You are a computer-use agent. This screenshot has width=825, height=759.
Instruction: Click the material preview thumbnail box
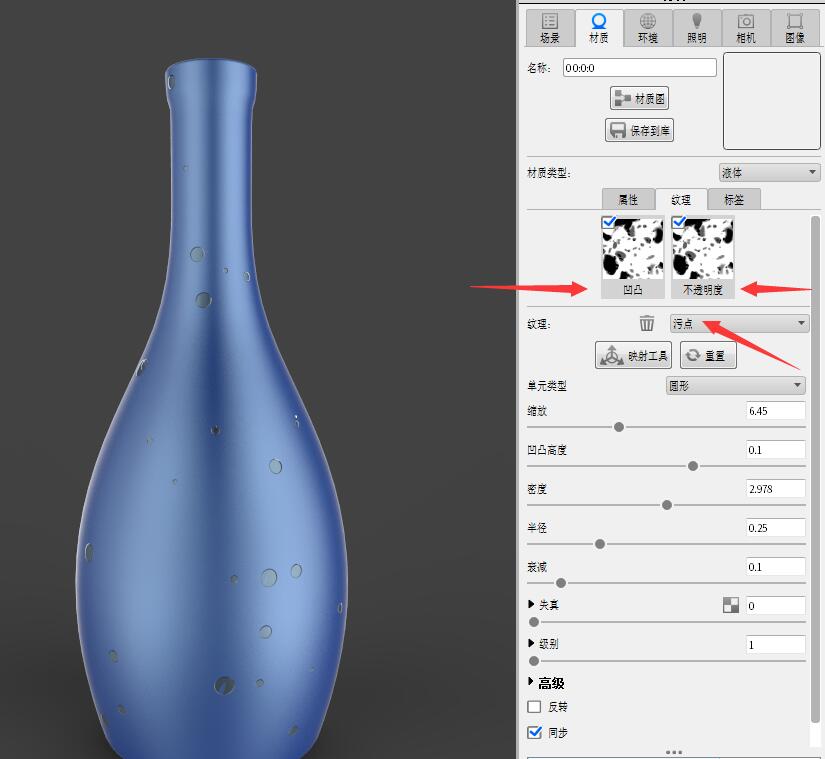coord(771,101)
